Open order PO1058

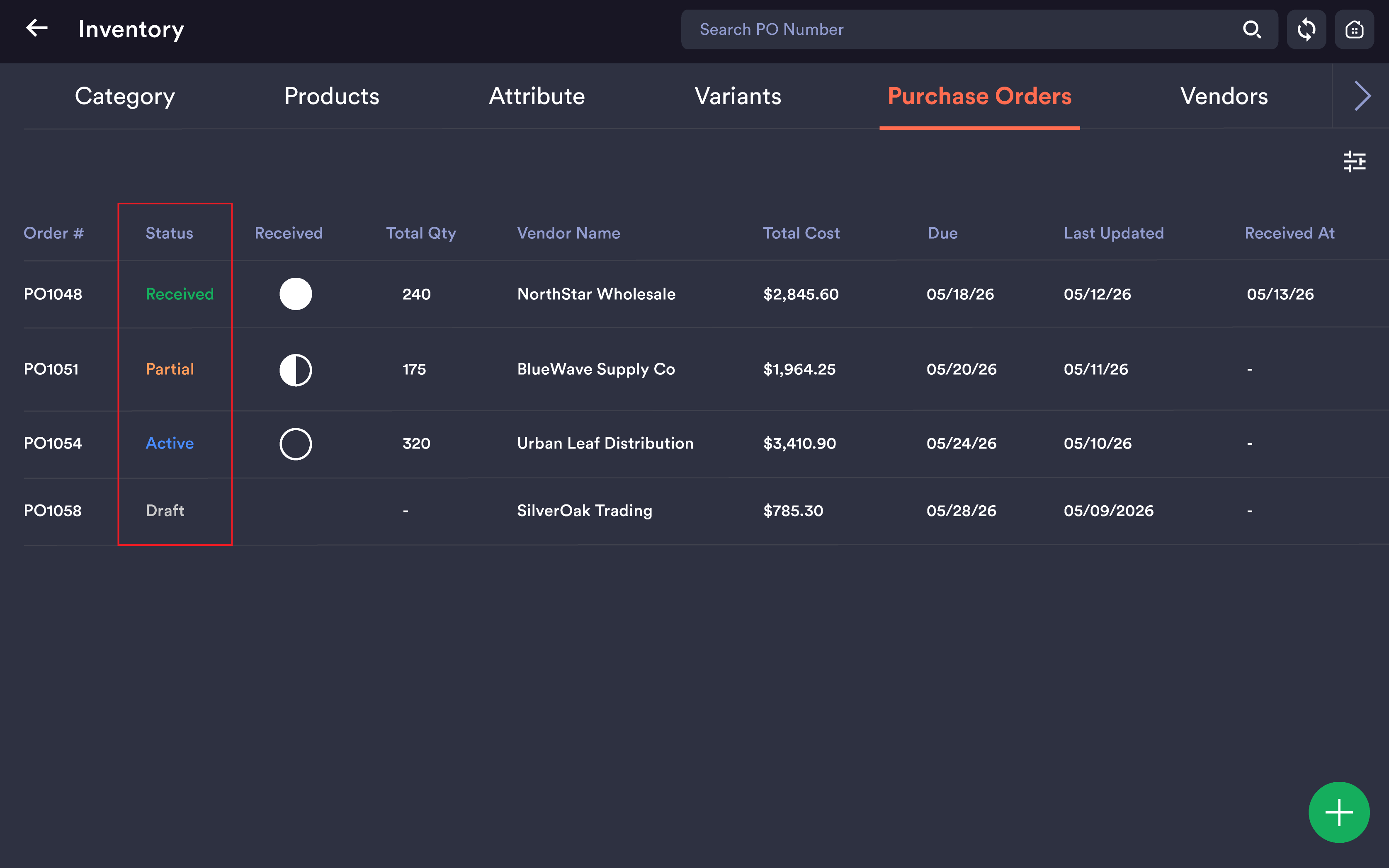(53, 510)
